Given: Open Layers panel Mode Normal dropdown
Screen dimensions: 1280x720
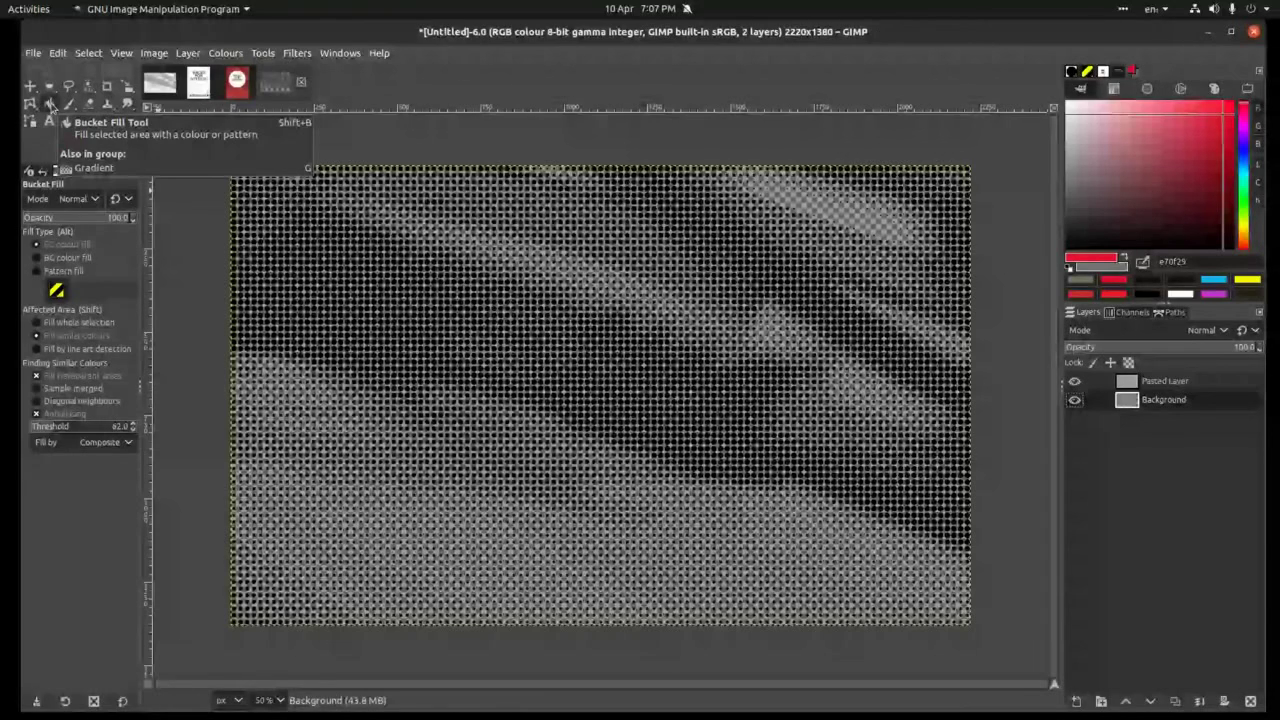Looking at the screenshot, I should pyautogui.click(x=1207, y=330).
